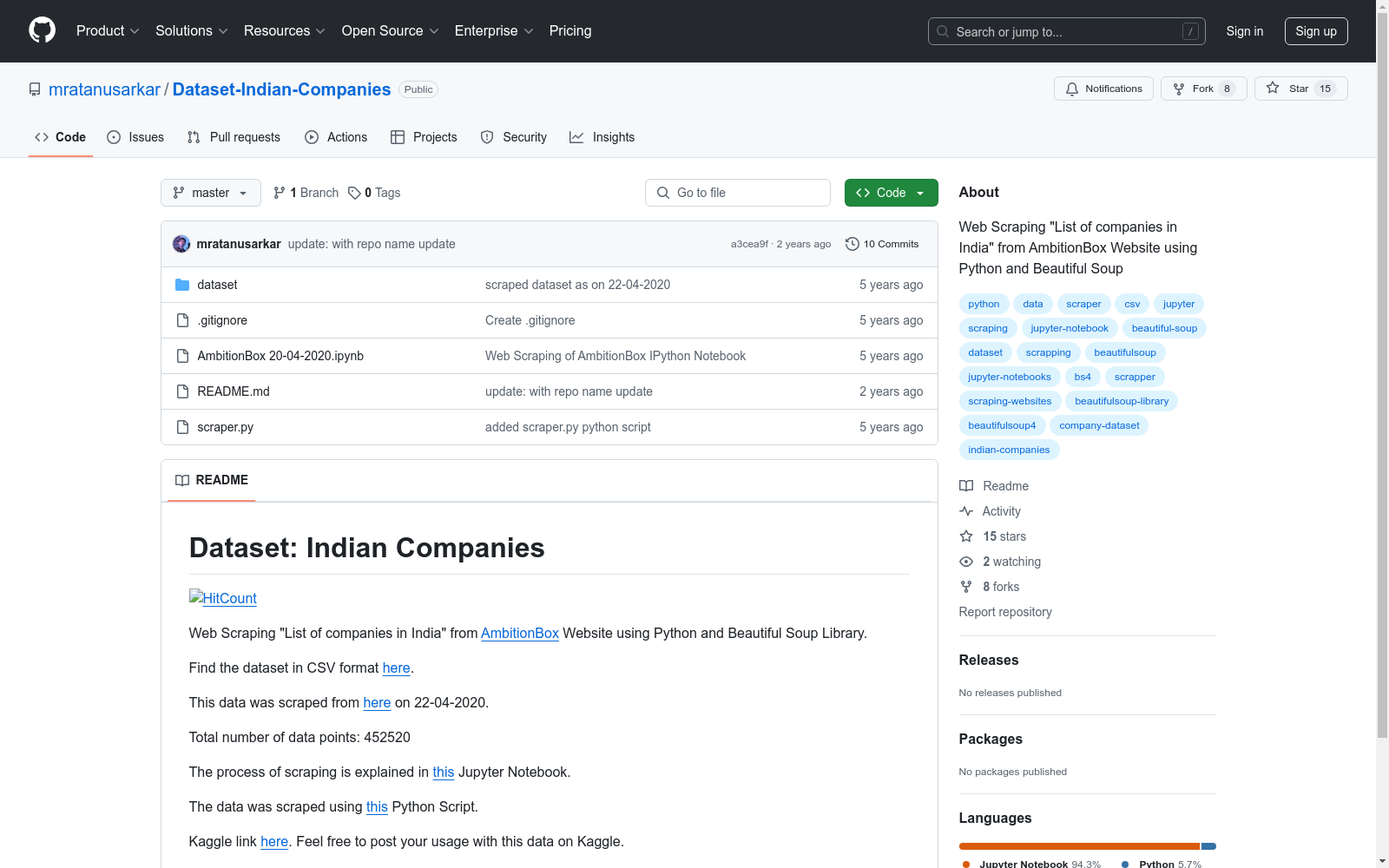
Task: Click the dataset folder icon
Action: (x=182, y=285)
